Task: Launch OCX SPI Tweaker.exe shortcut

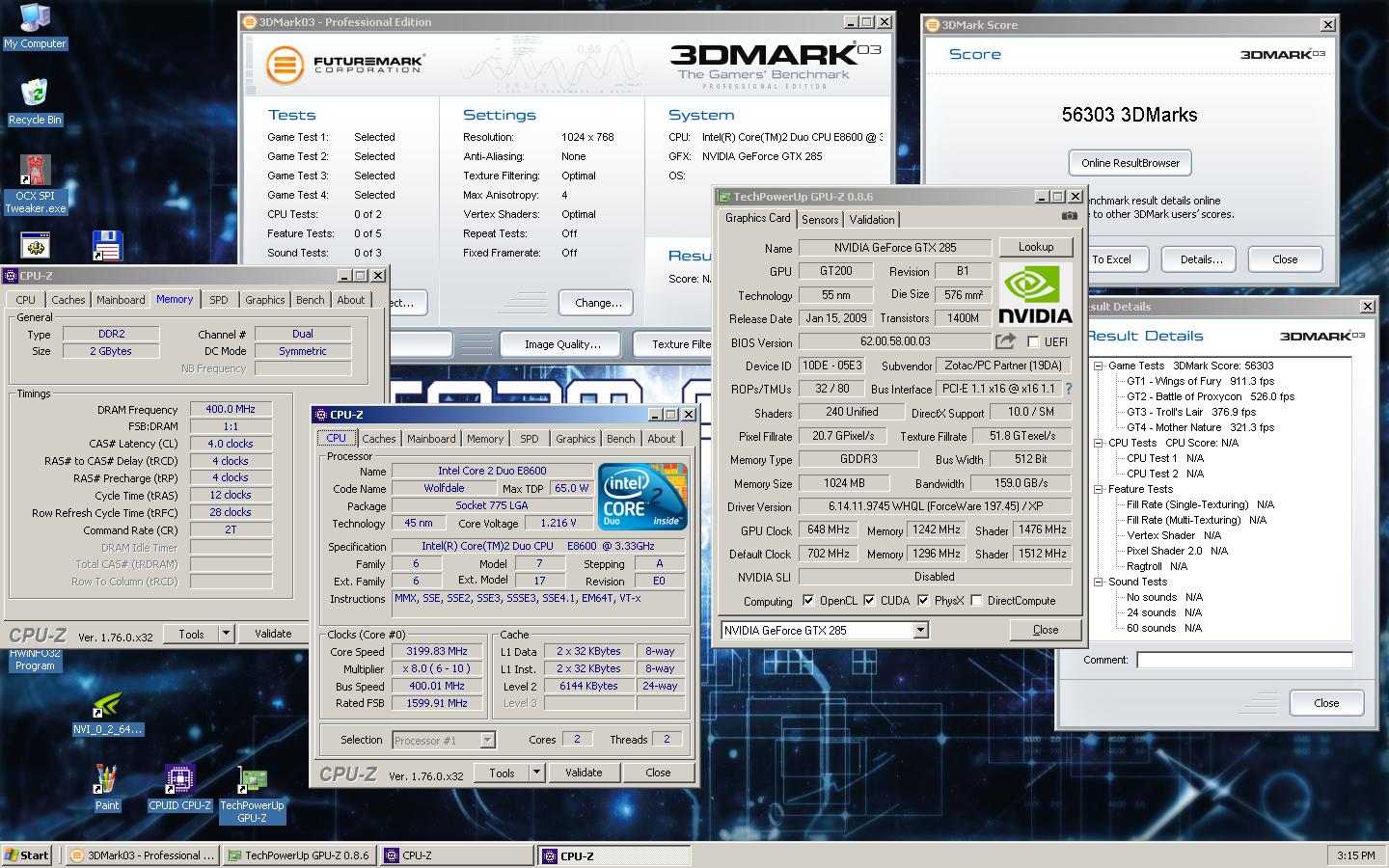Action: point(35,184)
